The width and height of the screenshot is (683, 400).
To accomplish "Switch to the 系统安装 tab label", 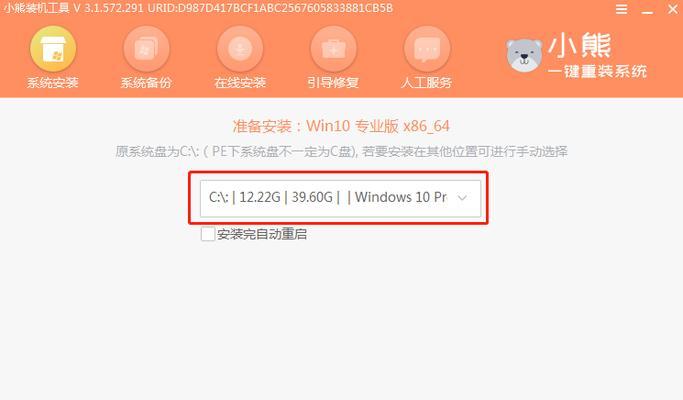I will click(x=53, y=82).
